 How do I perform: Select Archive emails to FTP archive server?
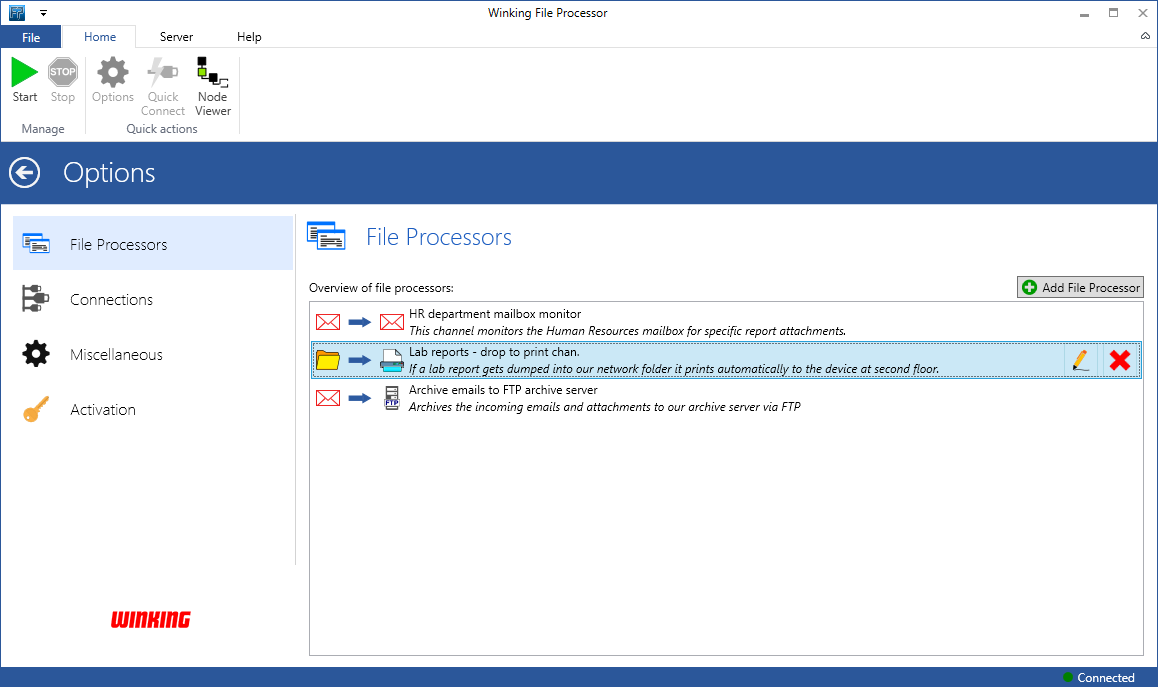[x=726, y=398]
